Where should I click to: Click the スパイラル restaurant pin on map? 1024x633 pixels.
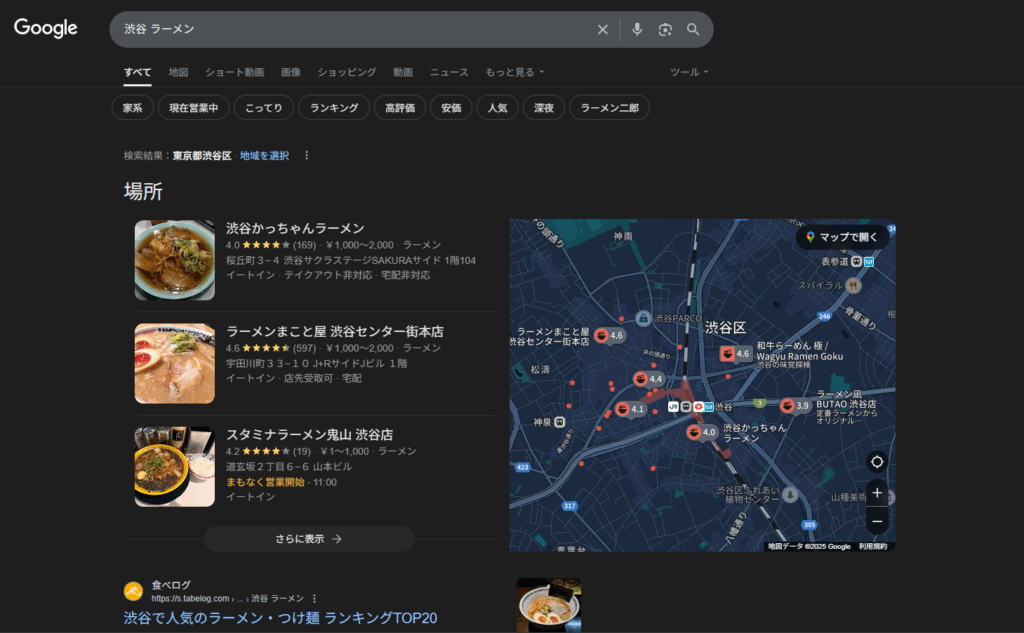point(853,285)
